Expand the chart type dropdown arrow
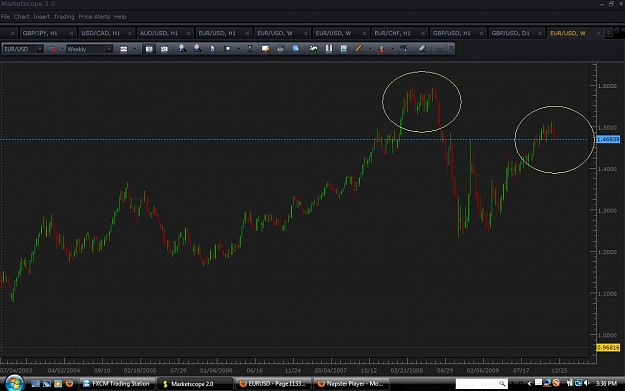Viewport: 625px width, 391px height. [135, 49]
